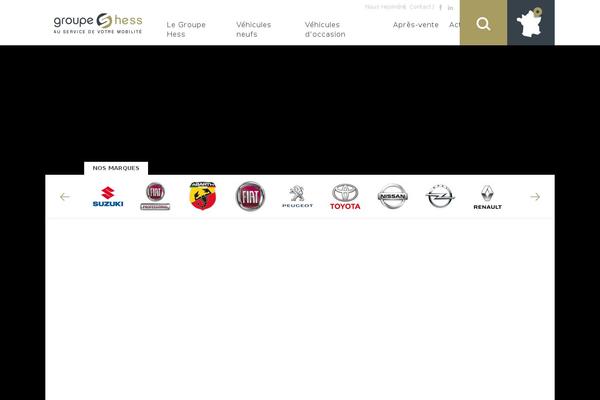Open the Le Groupe Hess menu
600x400 pixels.
tap(186, 29)
